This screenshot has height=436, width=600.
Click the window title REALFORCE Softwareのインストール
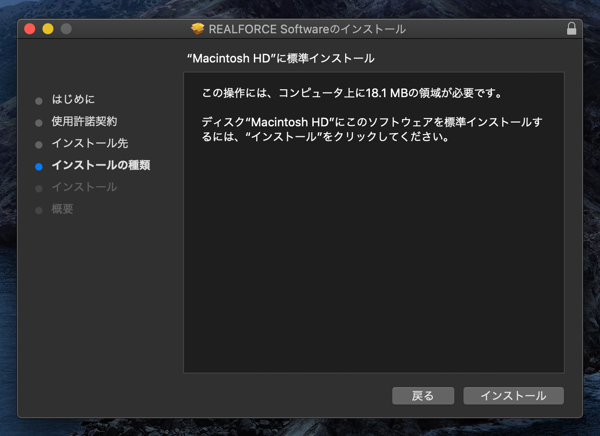click(307, 29)
